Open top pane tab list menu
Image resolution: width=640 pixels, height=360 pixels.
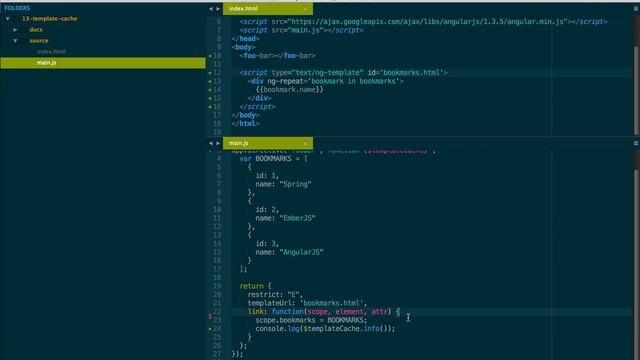point(636,9)
